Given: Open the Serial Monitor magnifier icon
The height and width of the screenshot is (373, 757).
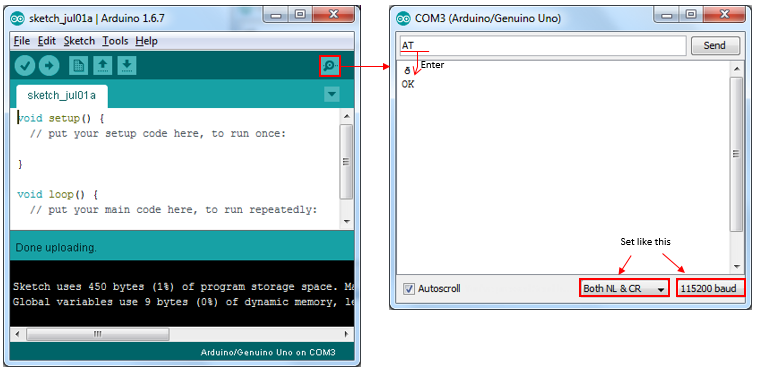Looking at the screenshot, I should (330, 66).
